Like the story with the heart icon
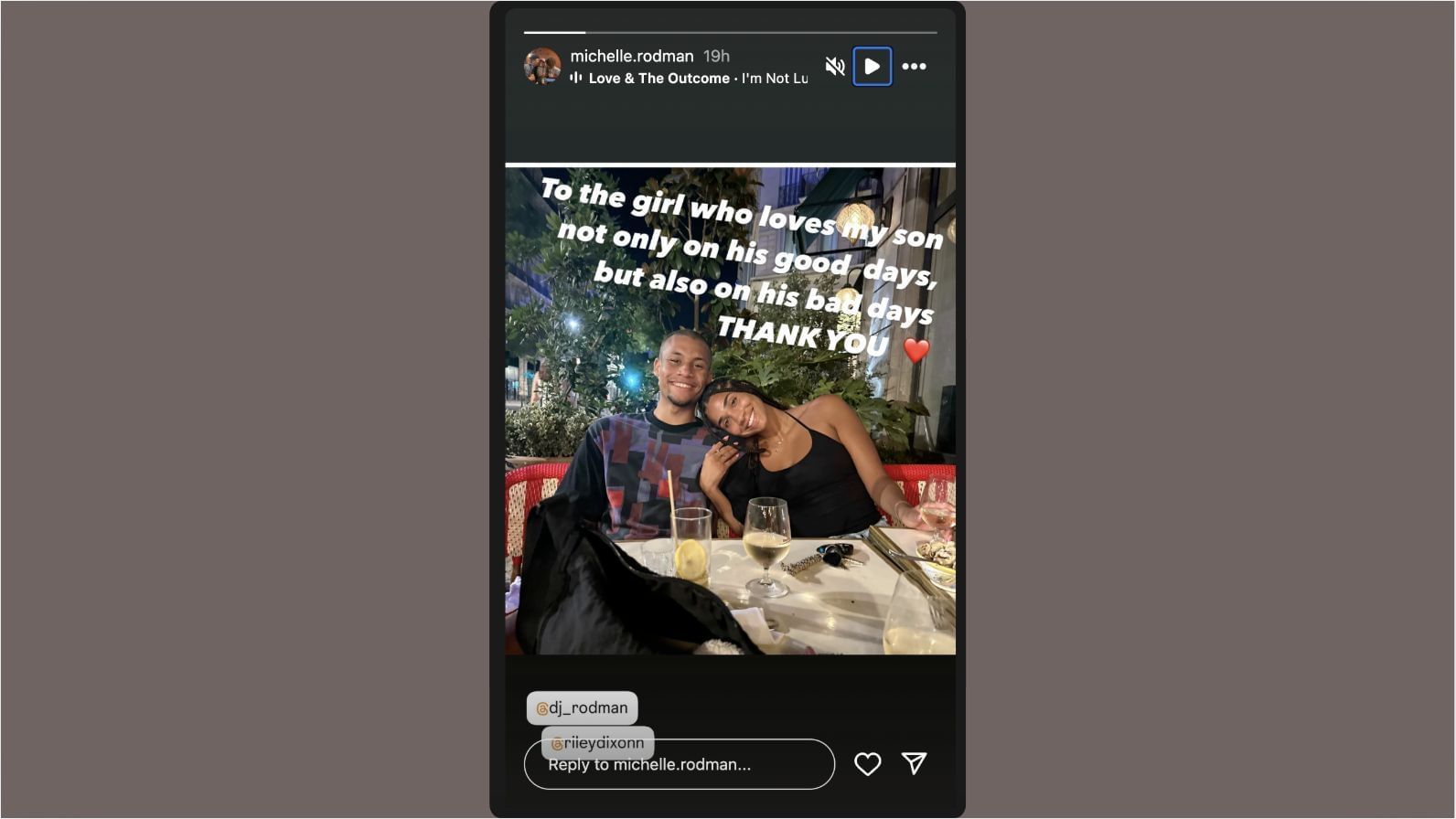The image size is (1456, 819). click(x=867, y=763)
